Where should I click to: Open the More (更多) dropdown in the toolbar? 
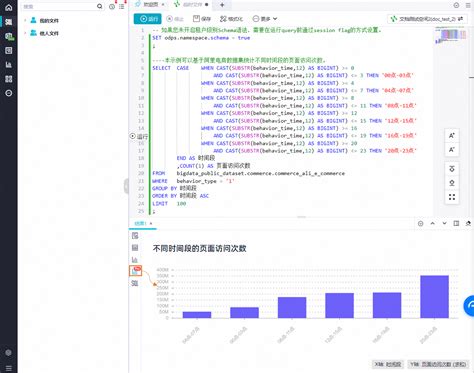[x=265, y=19]
